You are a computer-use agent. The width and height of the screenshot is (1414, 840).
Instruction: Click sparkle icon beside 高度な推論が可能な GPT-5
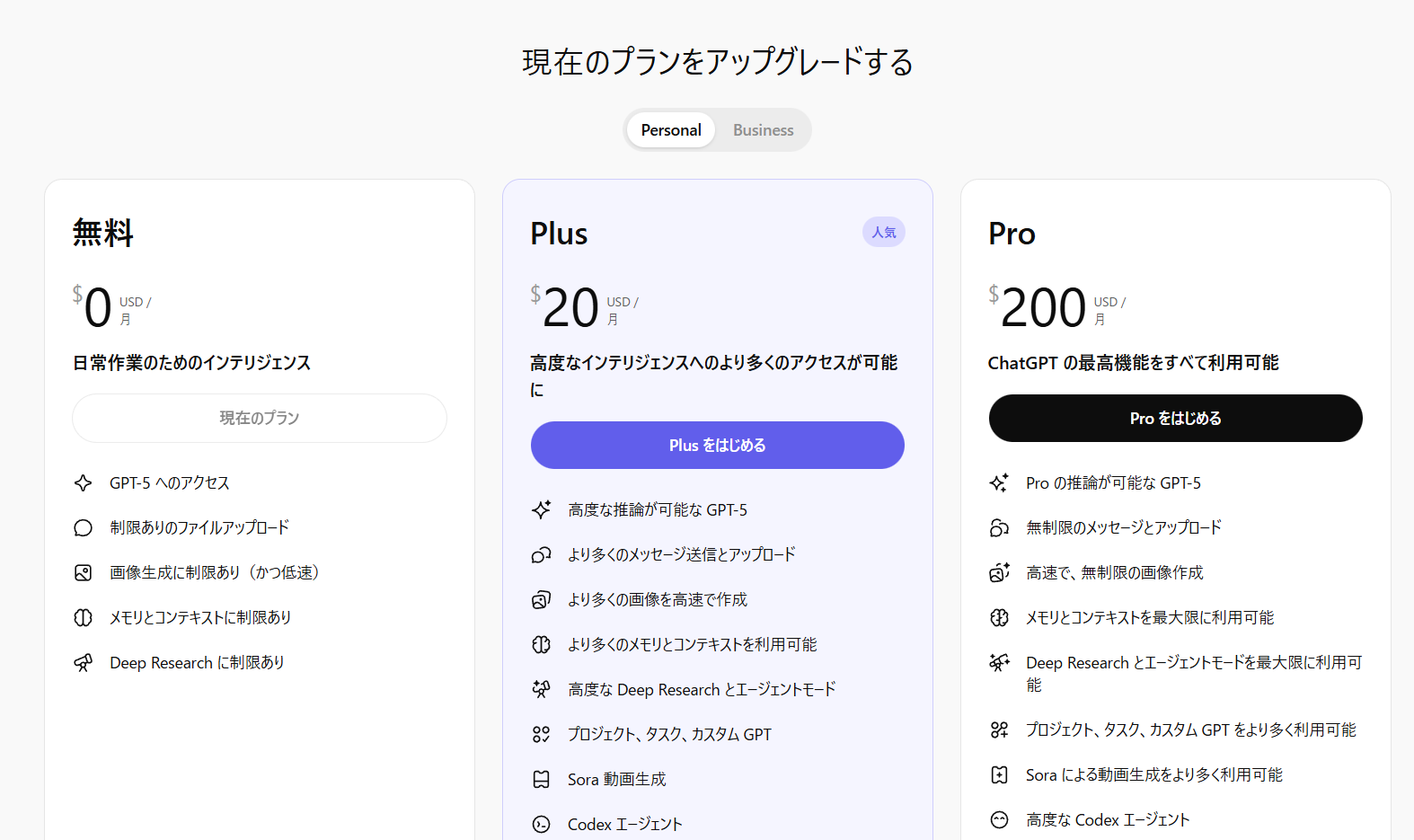(541, 510)
